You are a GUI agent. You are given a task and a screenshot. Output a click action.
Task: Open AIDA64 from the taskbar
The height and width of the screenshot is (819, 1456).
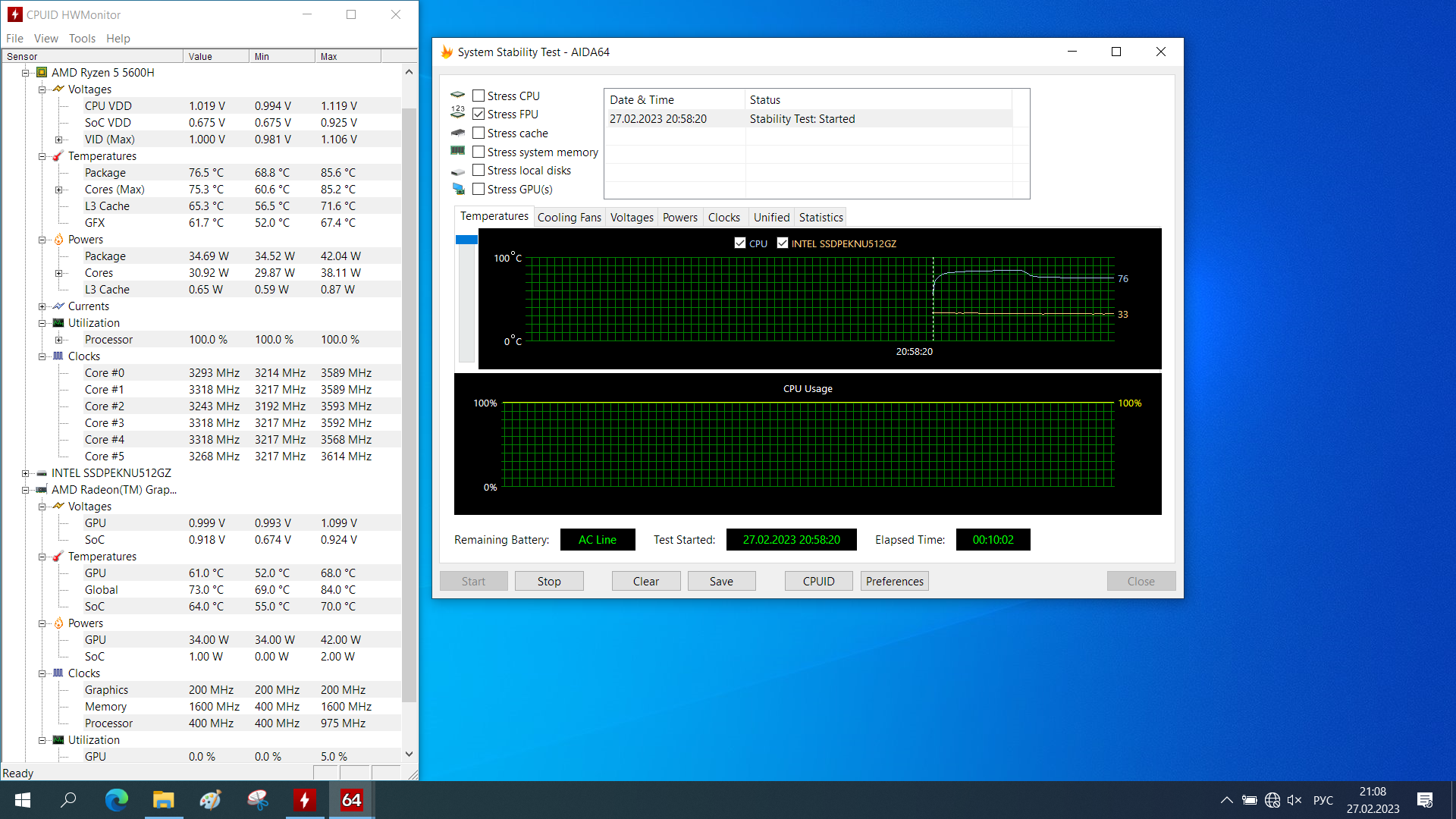click(351, 799)
